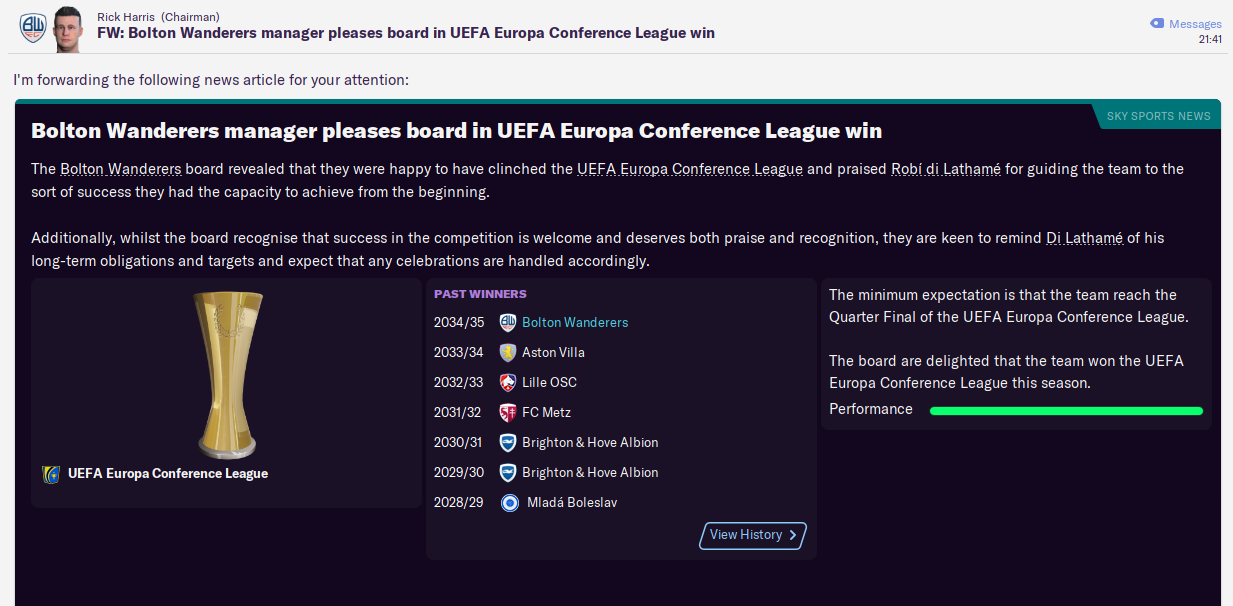Click Mladá Boleslav crest in past winners
Screen dimensions: 1233x606
pyautogui.click(x=510, y=502)
